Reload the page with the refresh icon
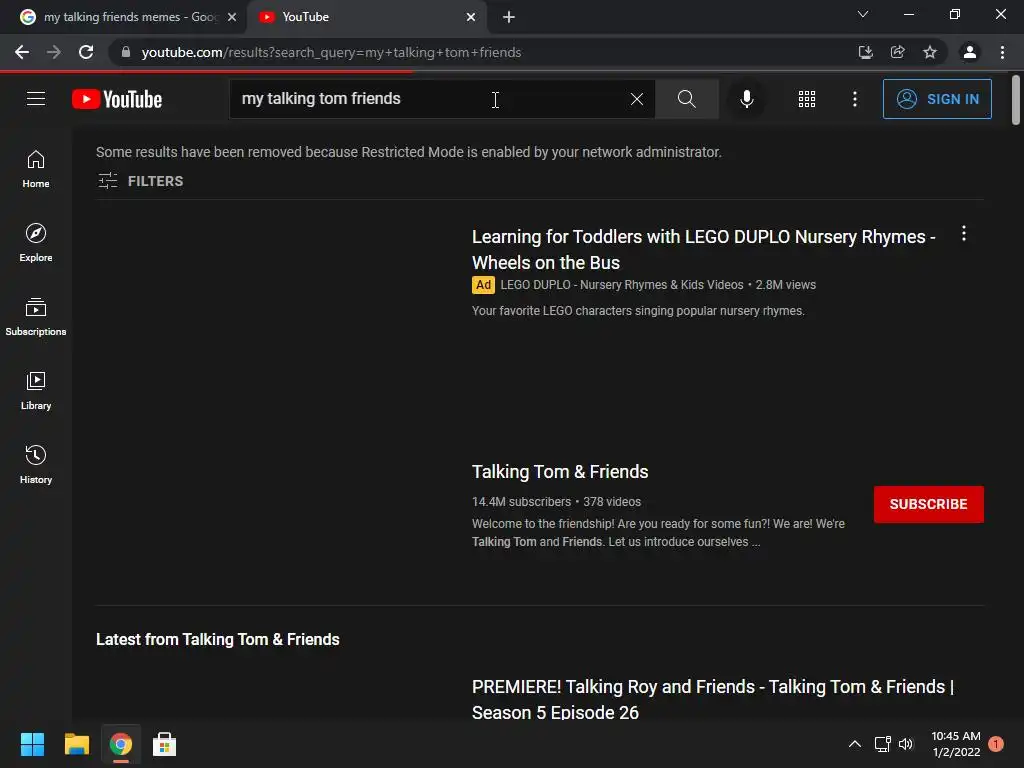The height and width of the screenshot is (768, 1024). tap(86, 52)
